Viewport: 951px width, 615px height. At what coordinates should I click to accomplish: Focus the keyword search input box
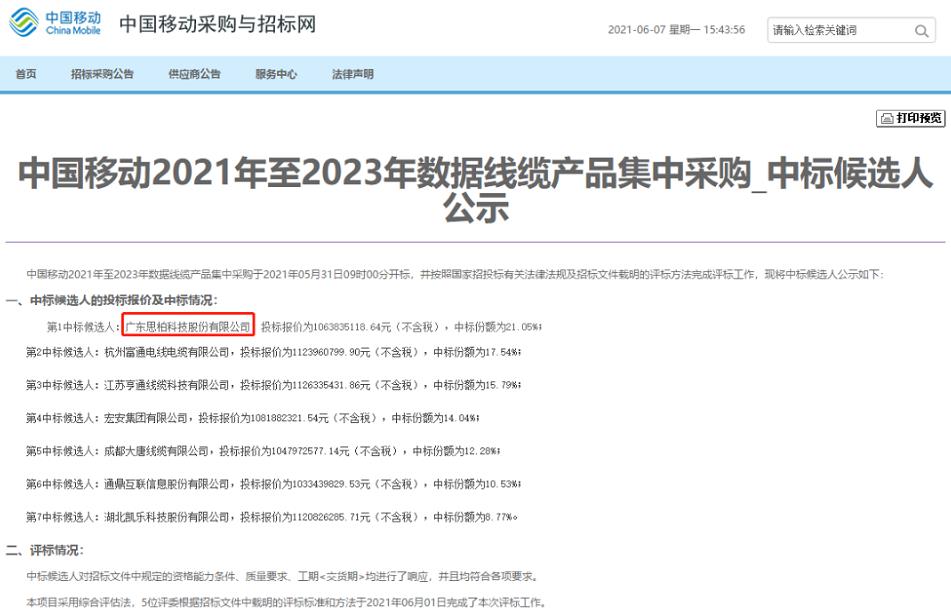838,31
